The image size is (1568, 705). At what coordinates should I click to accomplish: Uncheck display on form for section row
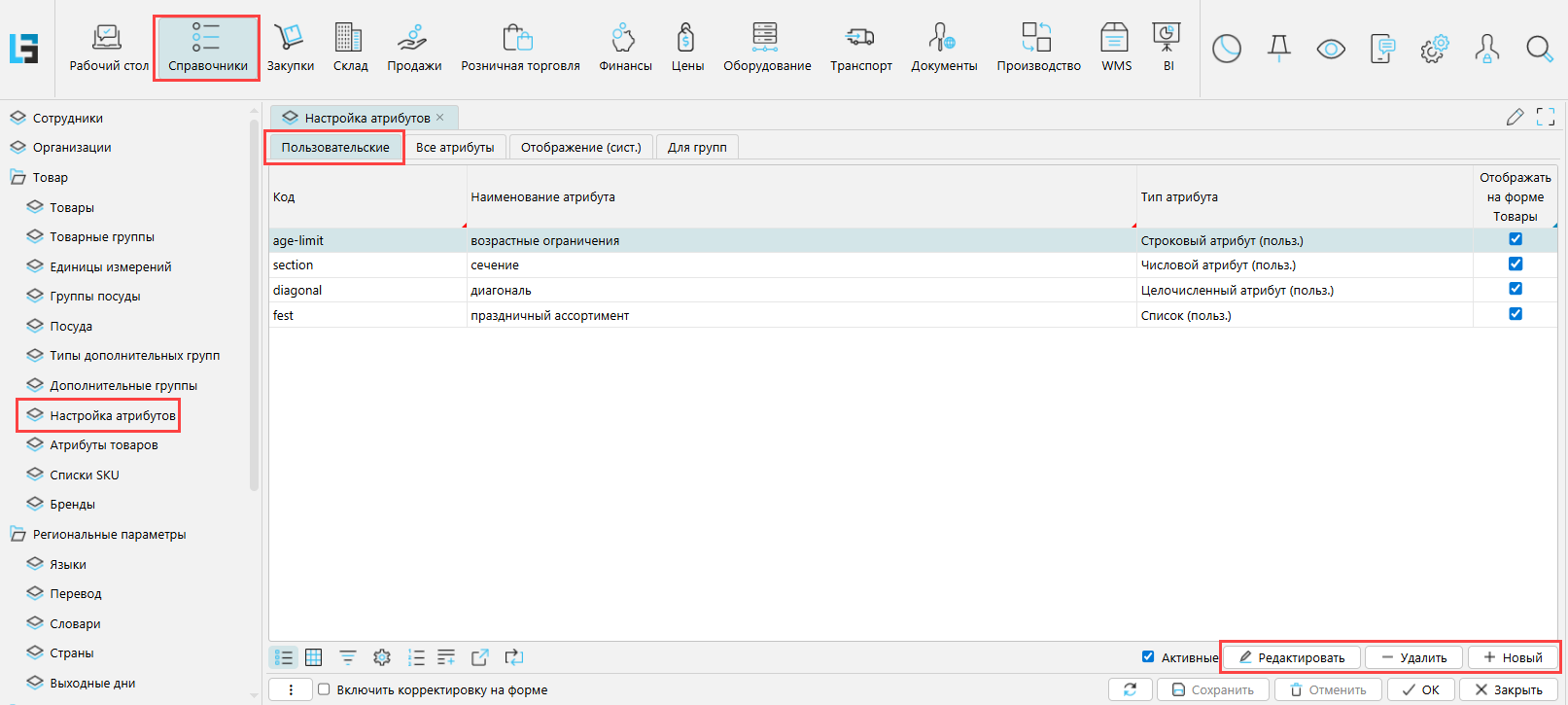[1515, 264]
